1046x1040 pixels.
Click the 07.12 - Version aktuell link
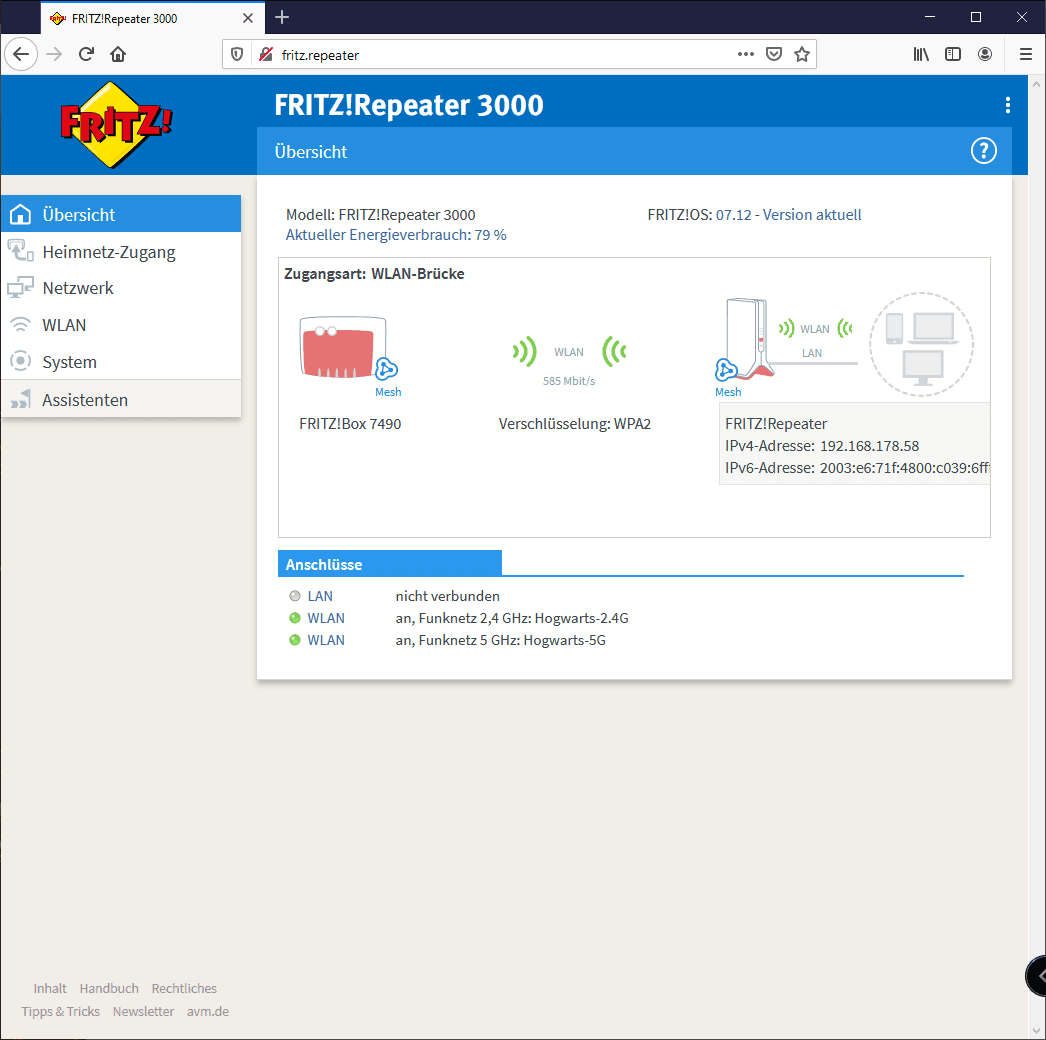click(x=789, y=215)
